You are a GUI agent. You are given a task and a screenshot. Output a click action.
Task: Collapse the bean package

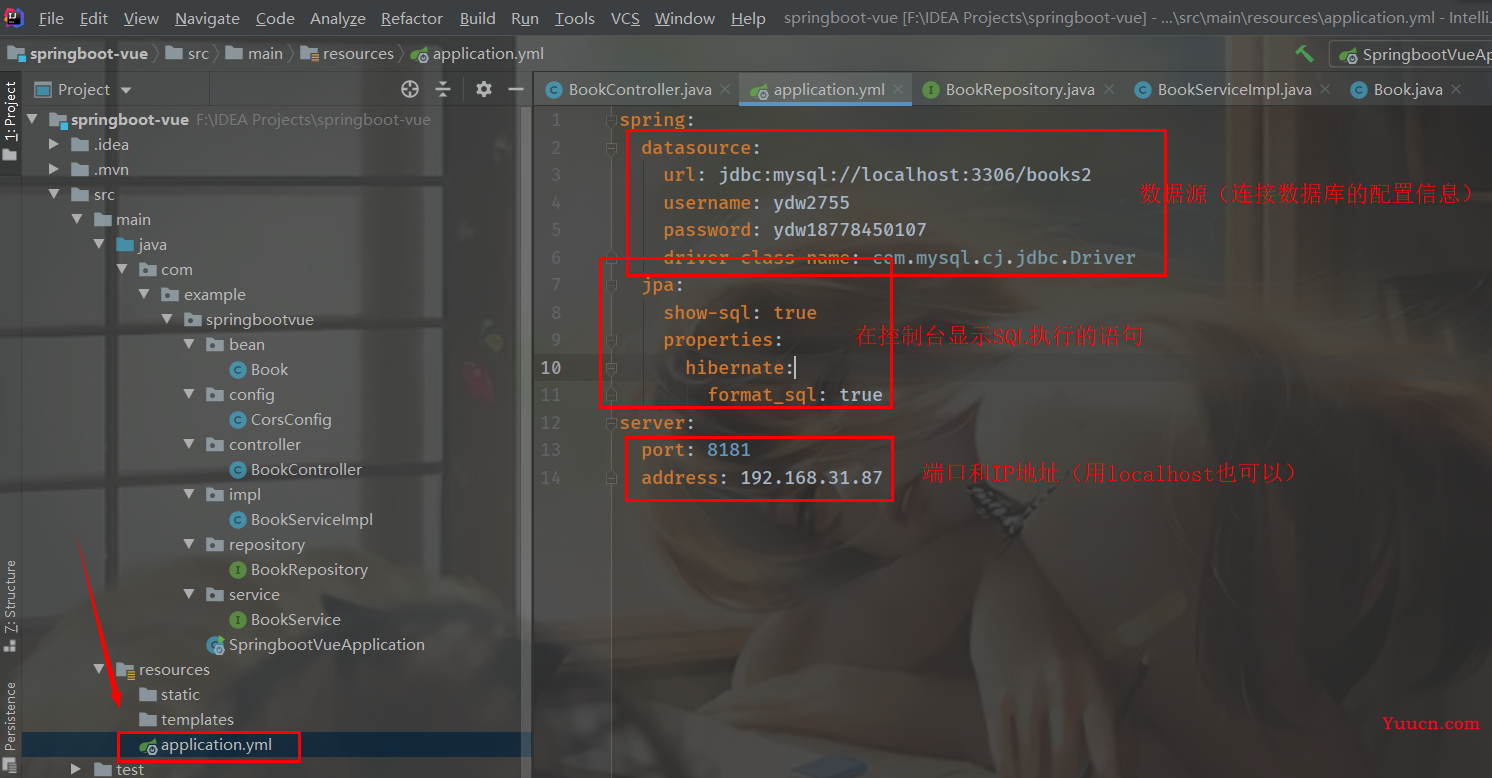point(189,345)
